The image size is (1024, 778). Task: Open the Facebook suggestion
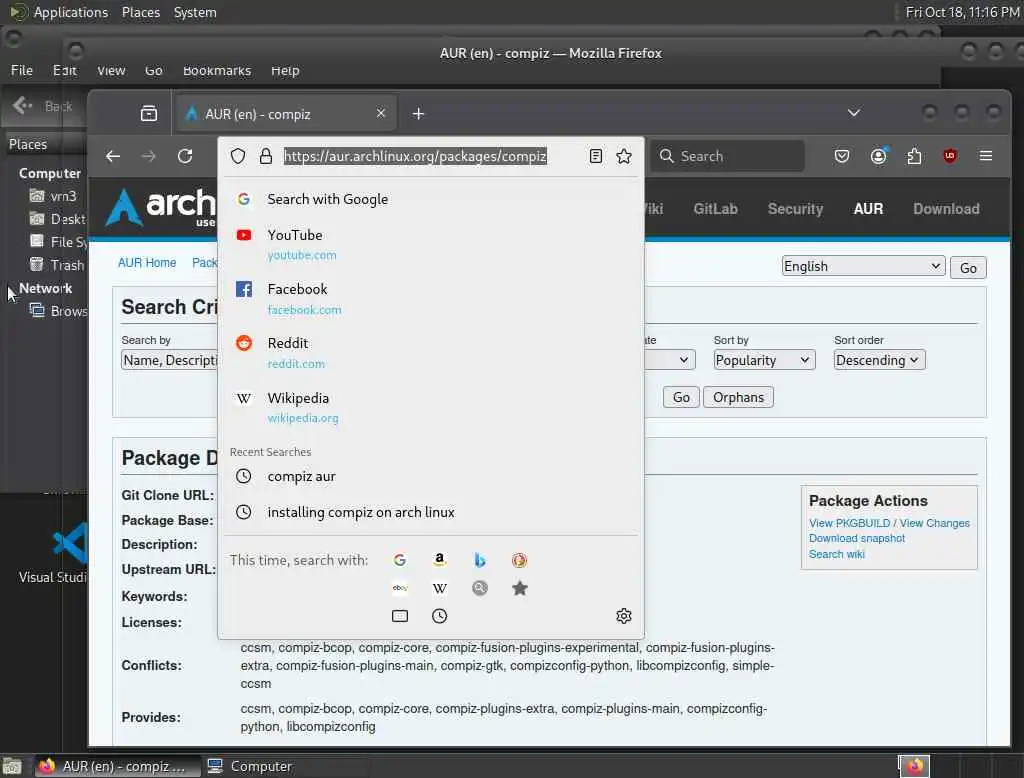coord(431,299)
